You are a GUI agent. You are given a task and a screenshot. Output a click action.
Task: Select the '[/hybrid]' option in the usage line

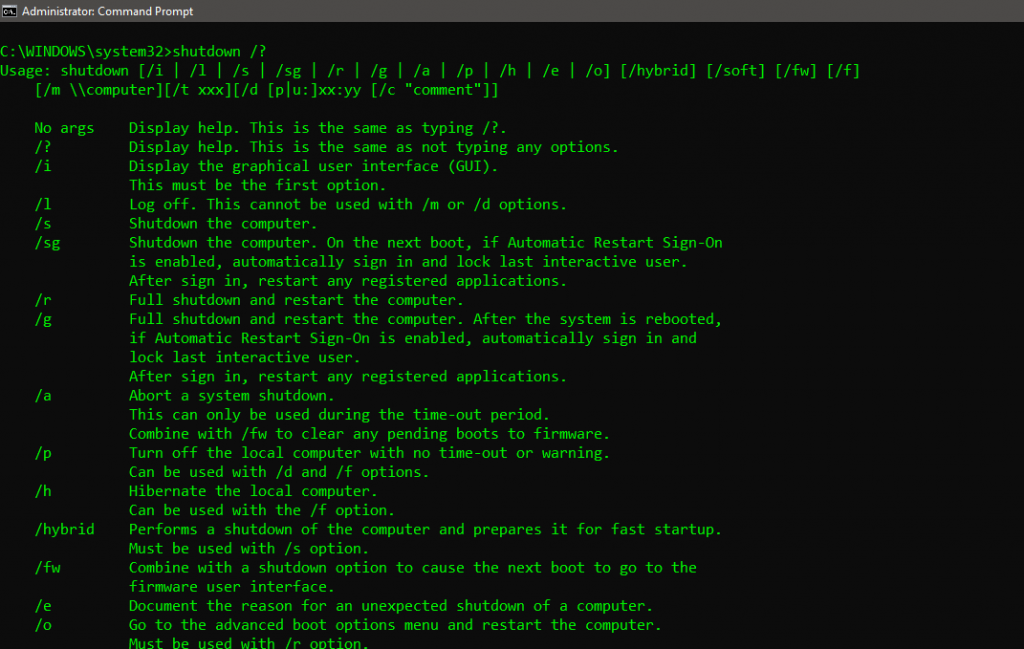658,71
